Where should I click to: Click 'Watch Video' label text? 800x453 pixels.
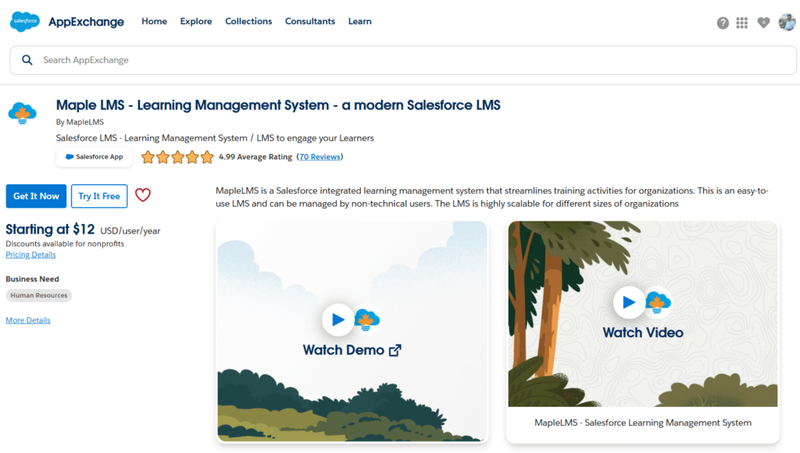click(x=643, y=333)
